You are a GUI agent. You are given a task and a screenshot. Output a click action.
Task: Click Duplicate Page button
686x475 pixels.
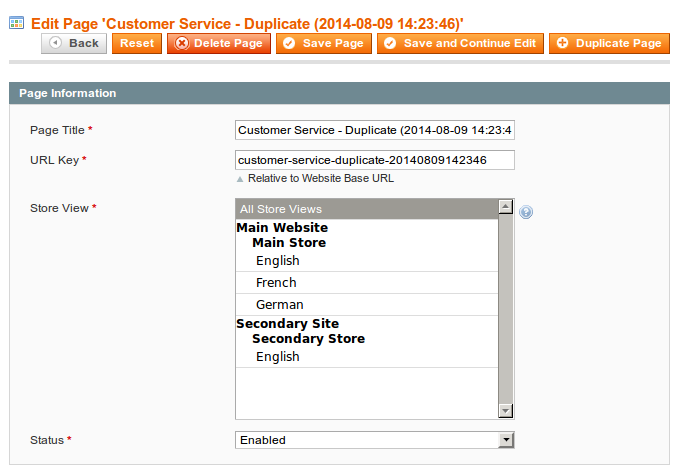(x=609, y=43)
